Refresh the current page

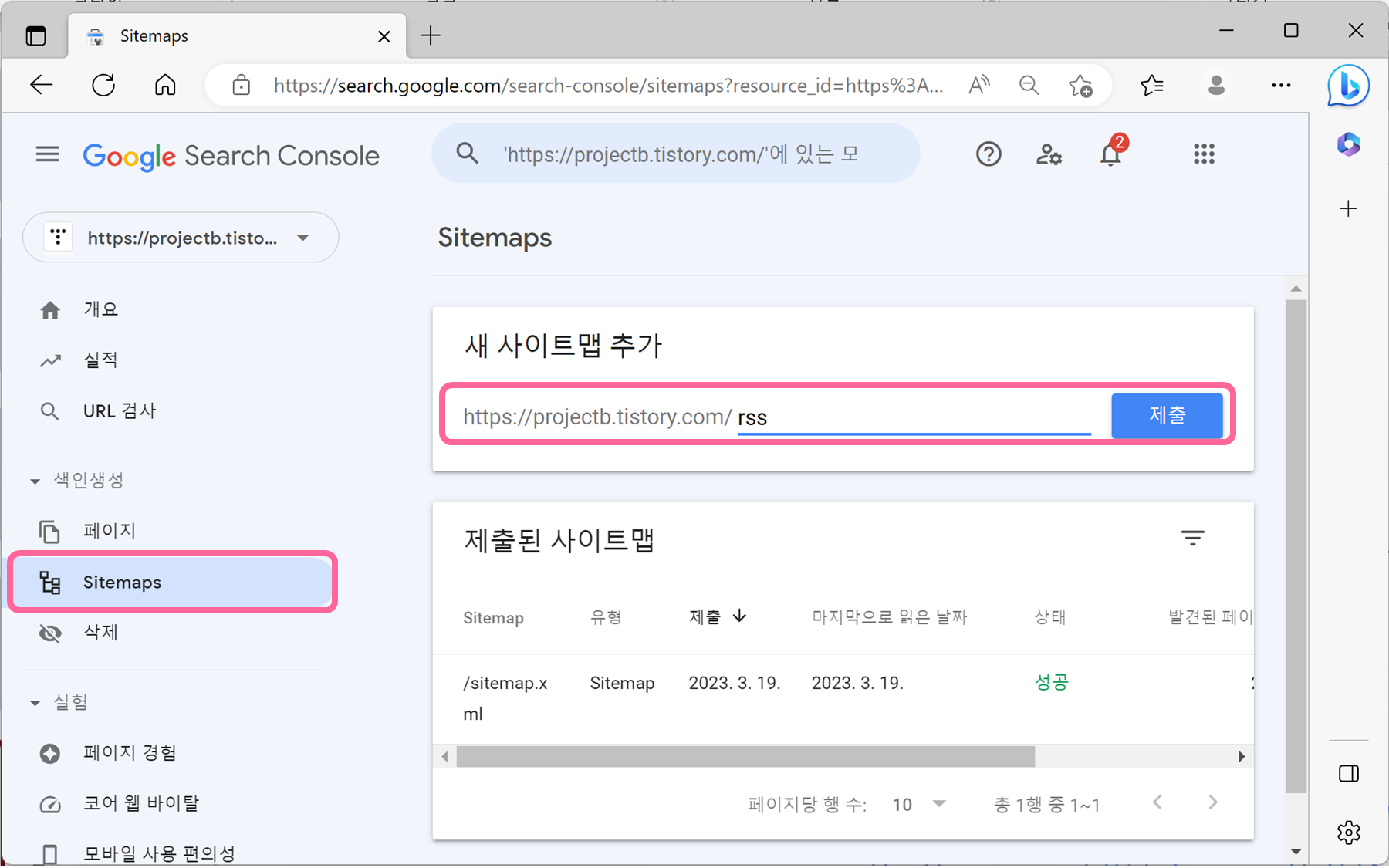click(x=103, y=85)
